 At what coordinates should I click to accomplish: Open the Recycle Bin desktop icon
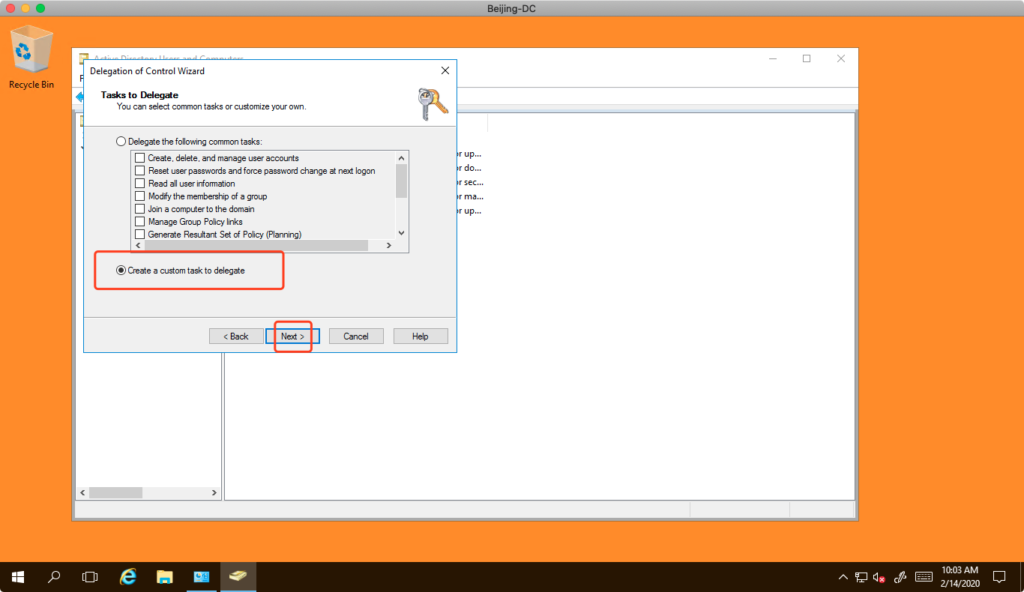click(x=31, y=55)
